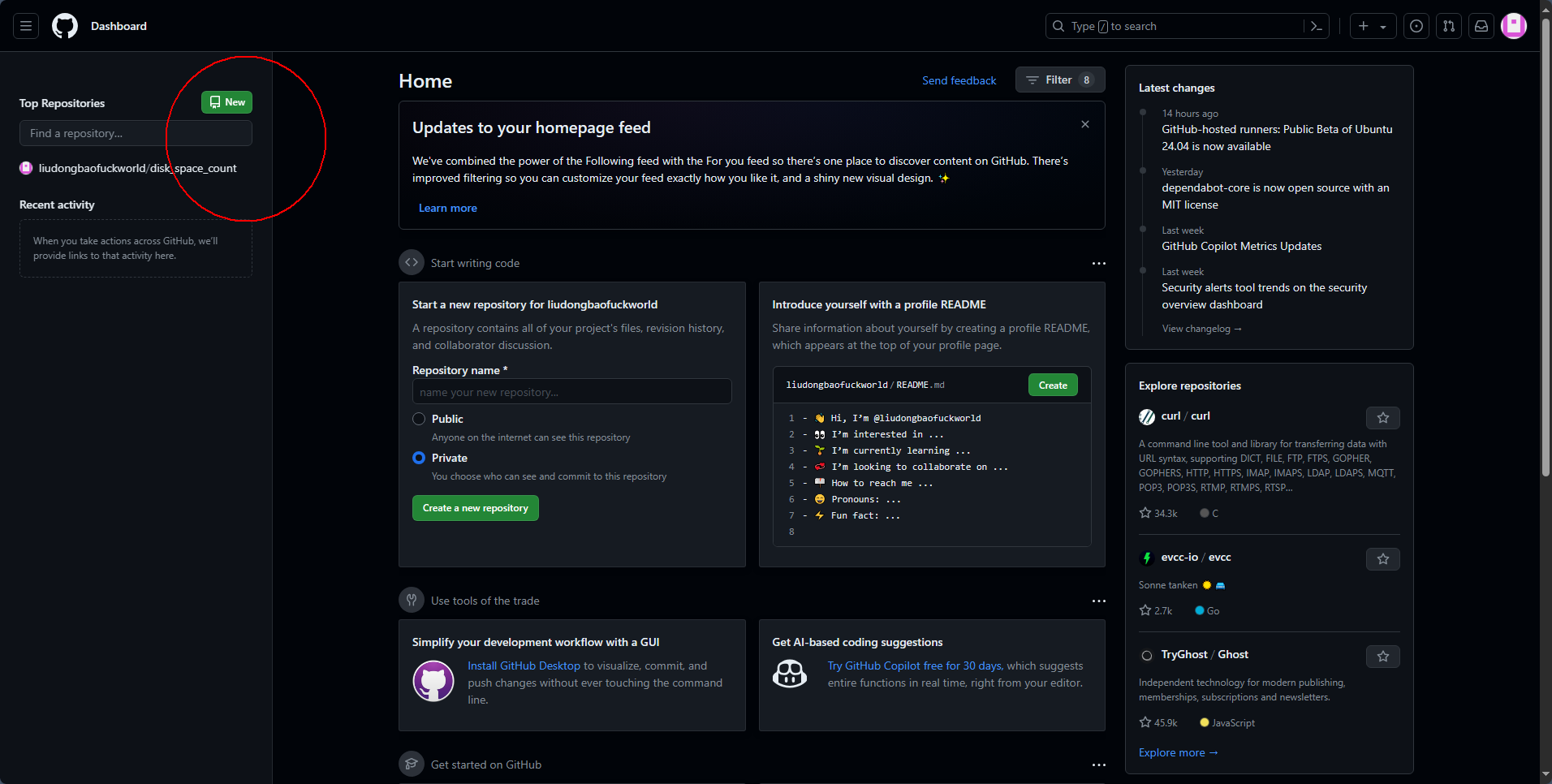Open the Filter button for feed

[1060, 80]
